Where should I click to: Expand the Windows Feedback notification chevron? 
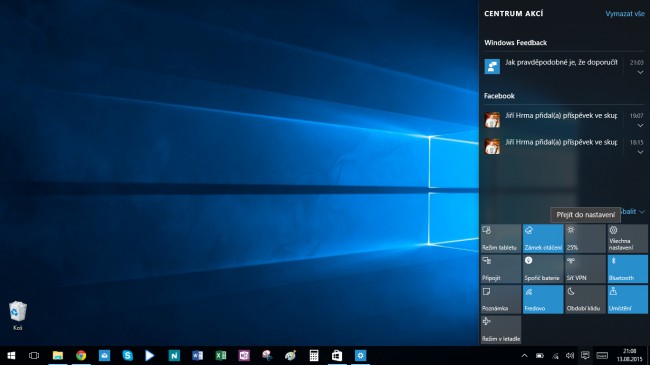coord(640,72)
